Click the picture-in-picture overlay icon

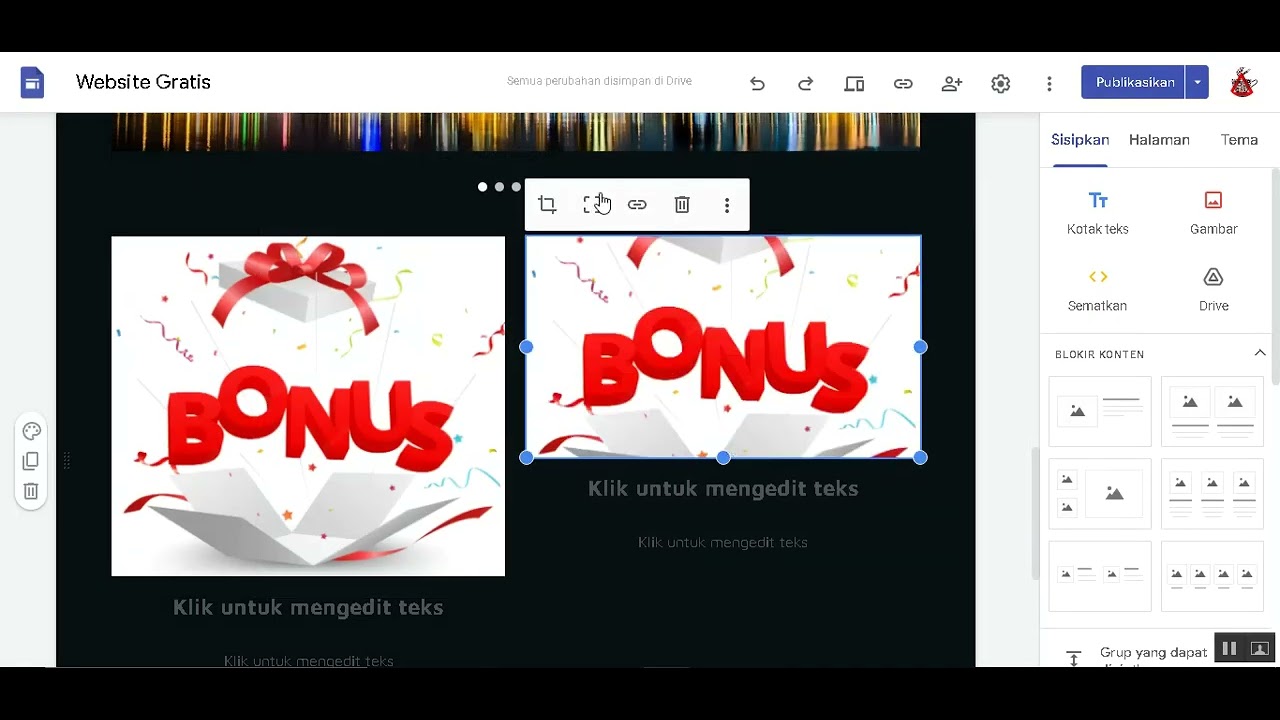(1260, 649)
